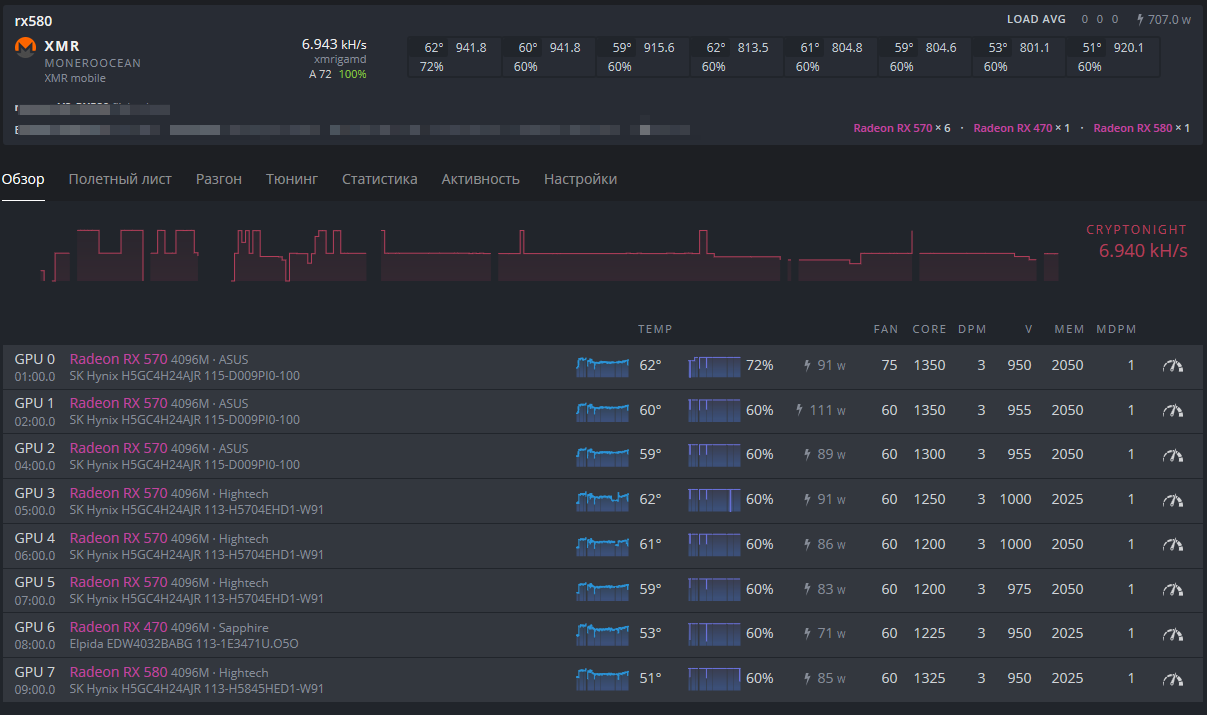Open GPU 1 fan speed mini chart
Image resolution: width=1207 pixels, height=715 pixels.
pyautogui.click(x=715, y=410)
